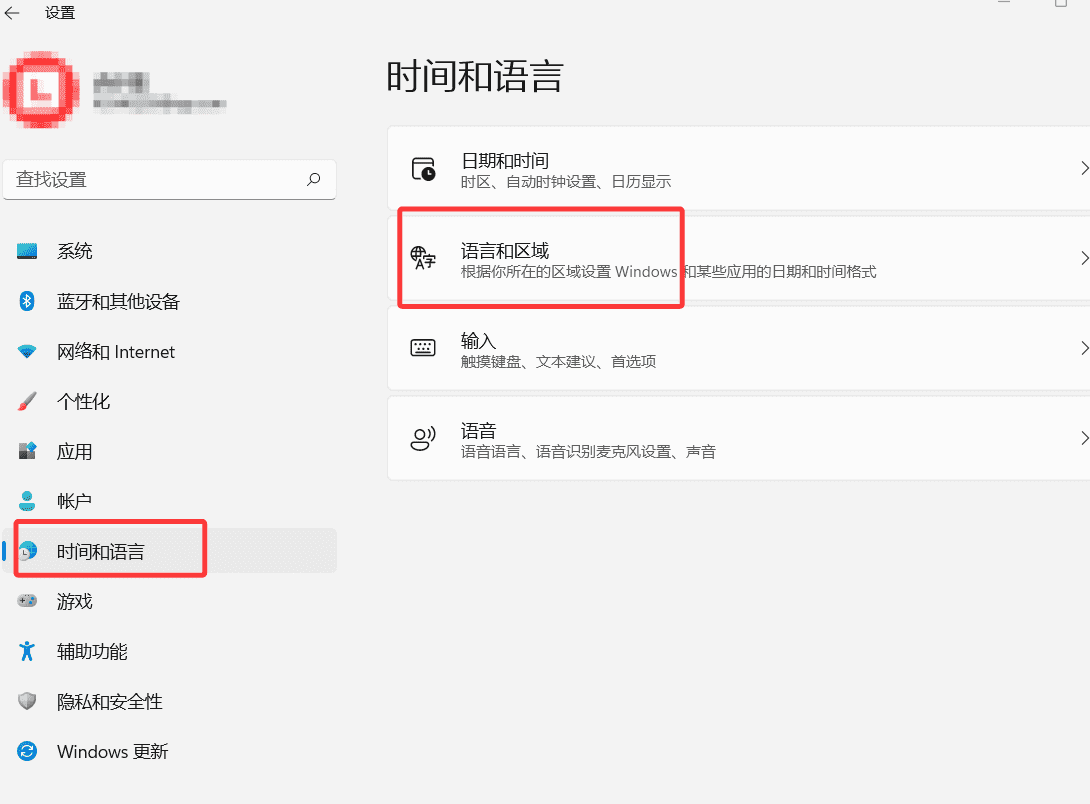Click the 应用 apps icon
Image resolution: width=1090 pixels, height=804 pixels.
click(27, 451)
